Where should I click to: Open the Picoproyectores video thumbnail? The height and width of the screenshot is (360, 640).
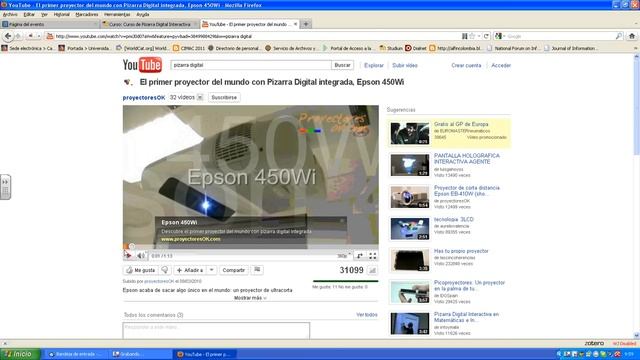coord(409,292)
